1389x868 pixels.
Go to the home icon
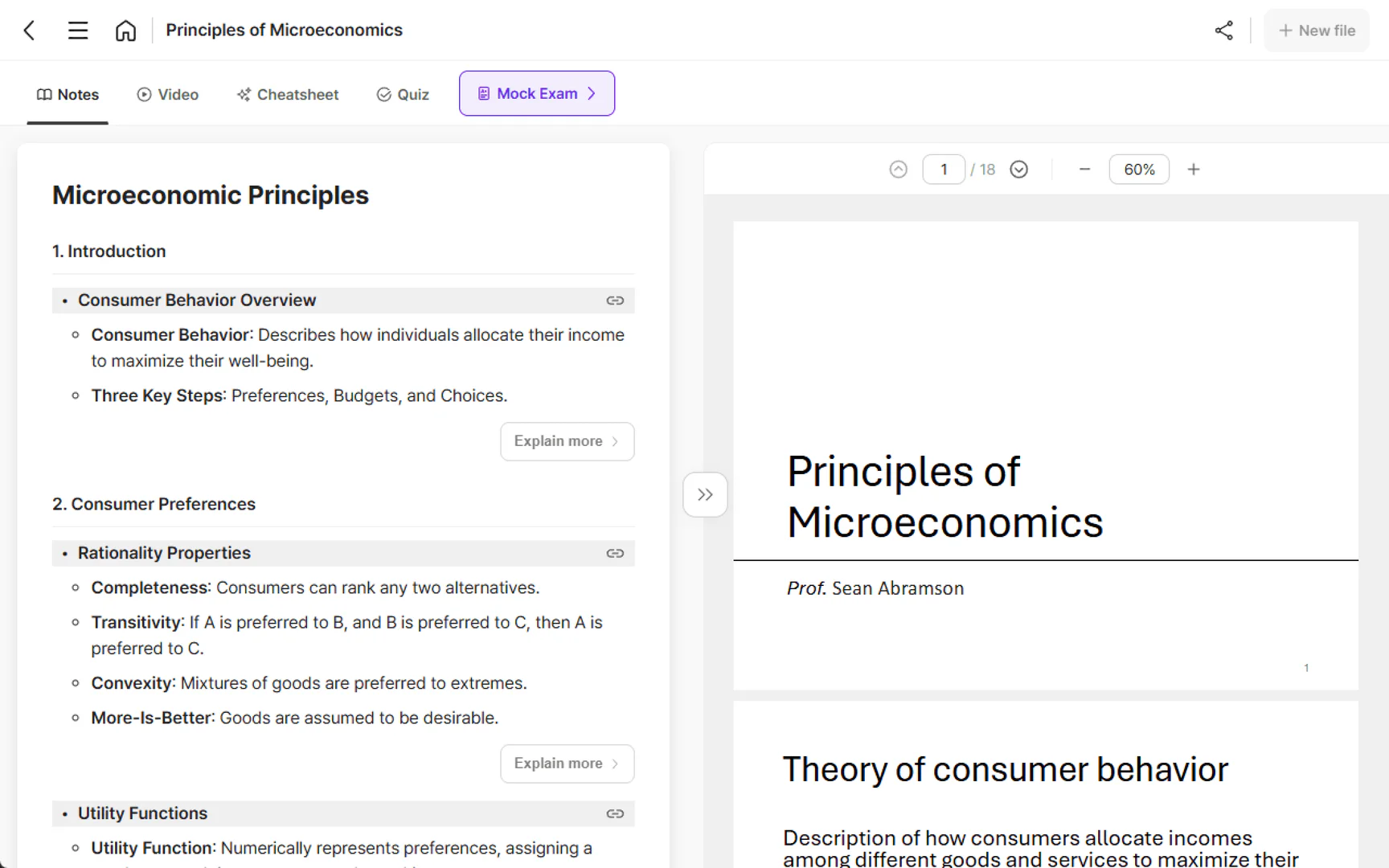[x=125, y=31]
